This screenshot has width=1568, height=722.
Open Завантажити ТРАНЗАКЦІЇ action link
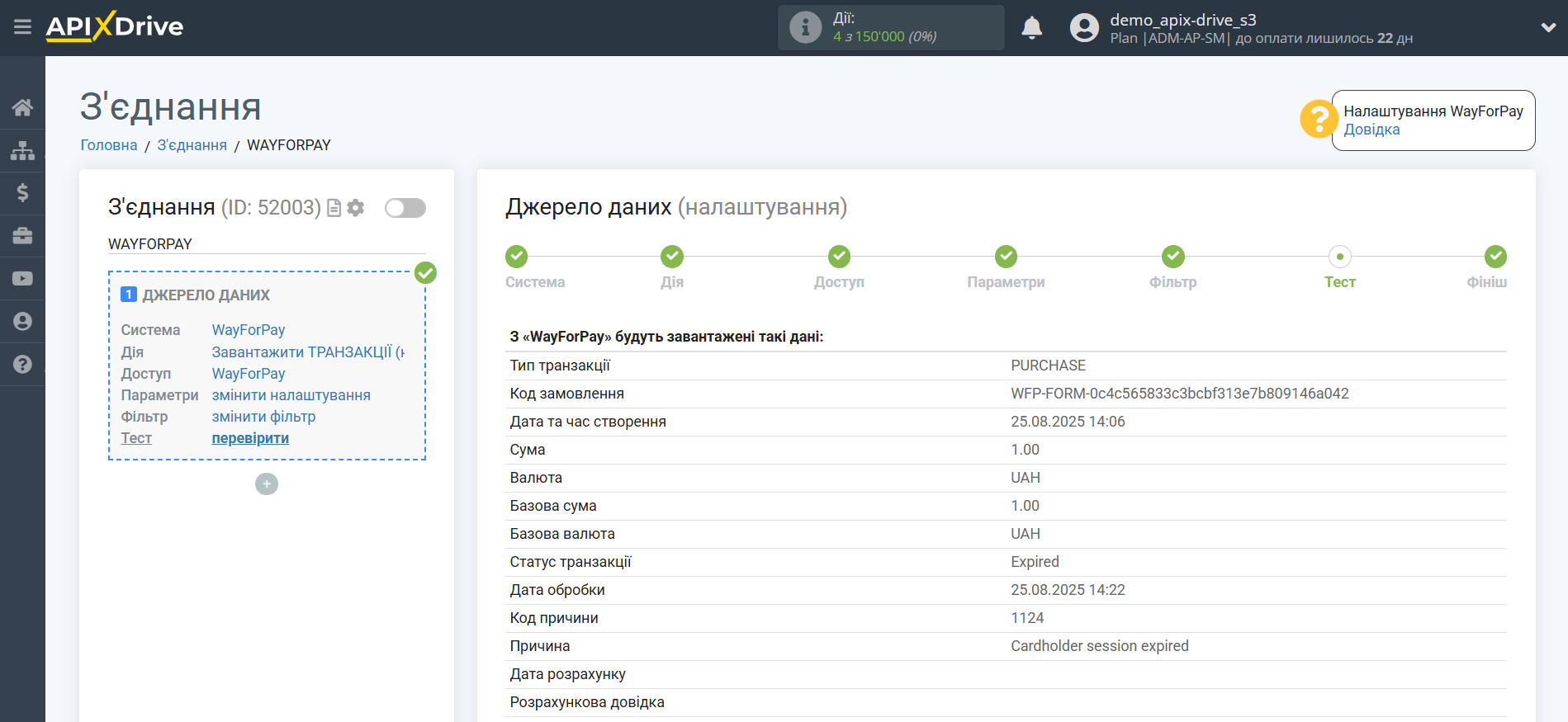click(308, 352)
